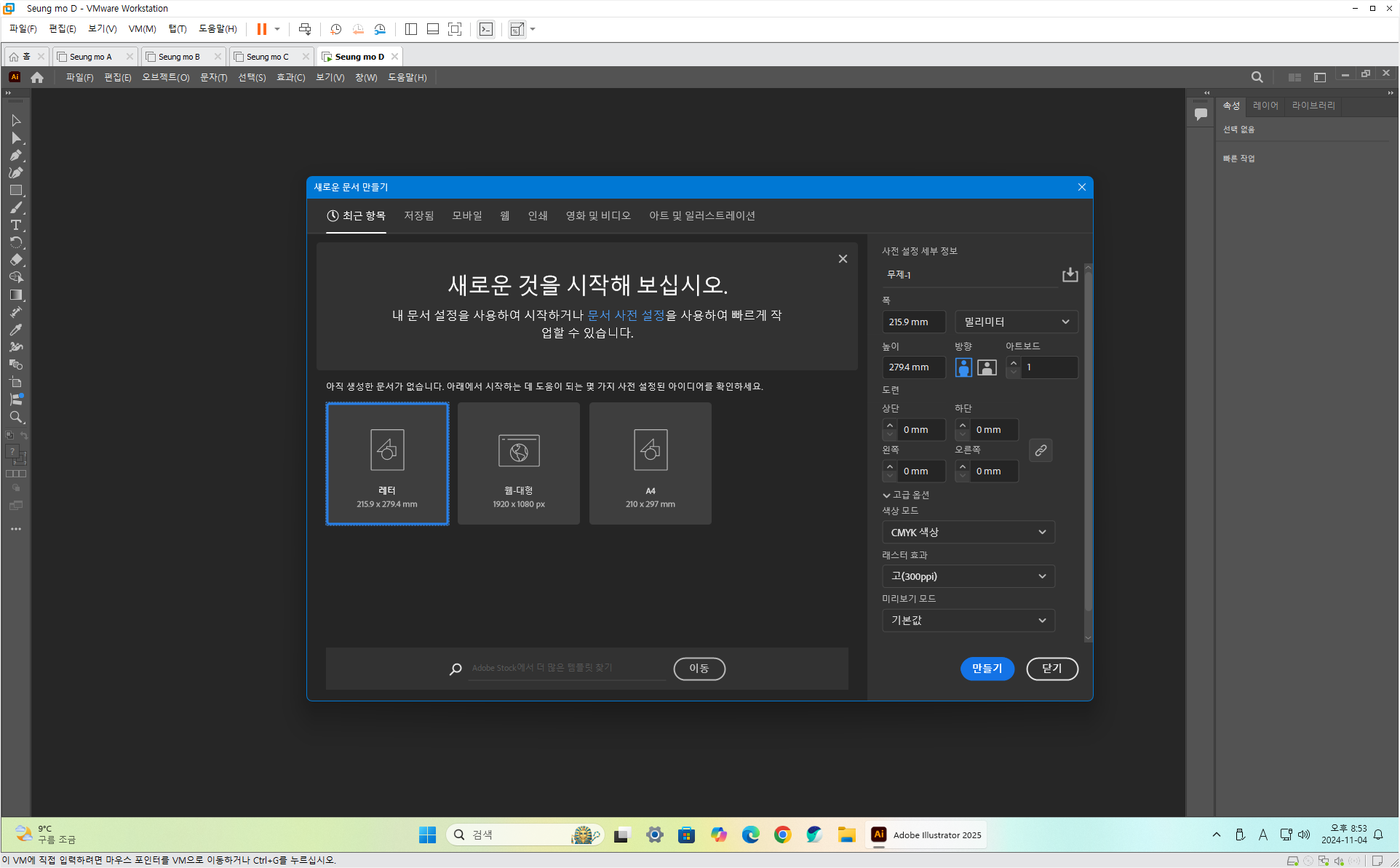Open the comments speech bubble panel
This screenshot has width=1400, height=868.
[x=1201, y=114]
